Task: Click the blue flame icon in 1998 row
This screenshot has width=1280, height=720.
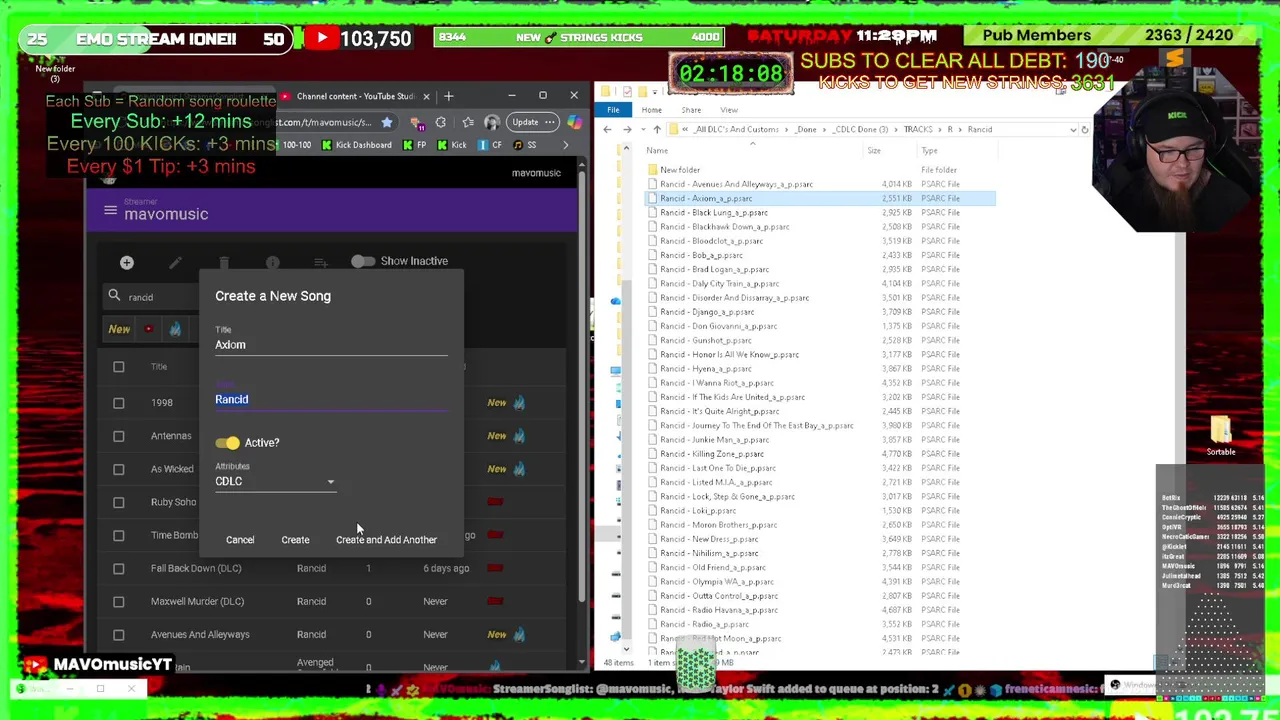Action: tap(519, 402)
